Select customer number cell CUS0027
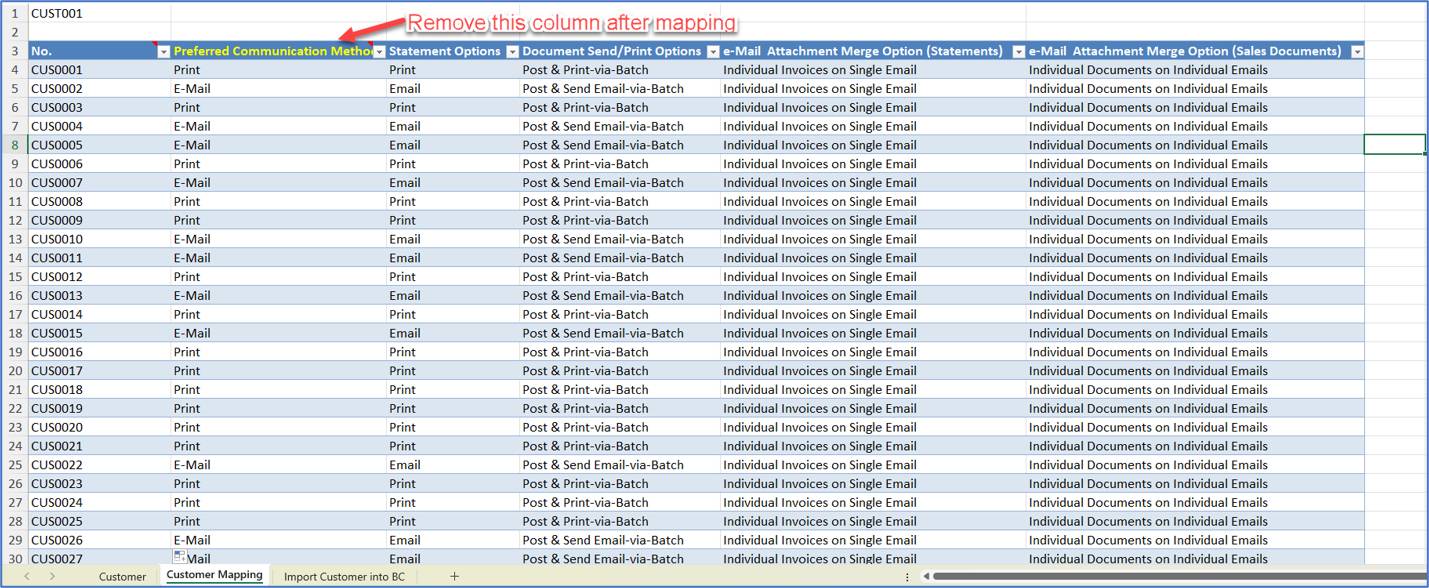Image resolution: width=1429 pixels, height=588 pixels. (x=99, y=559)
